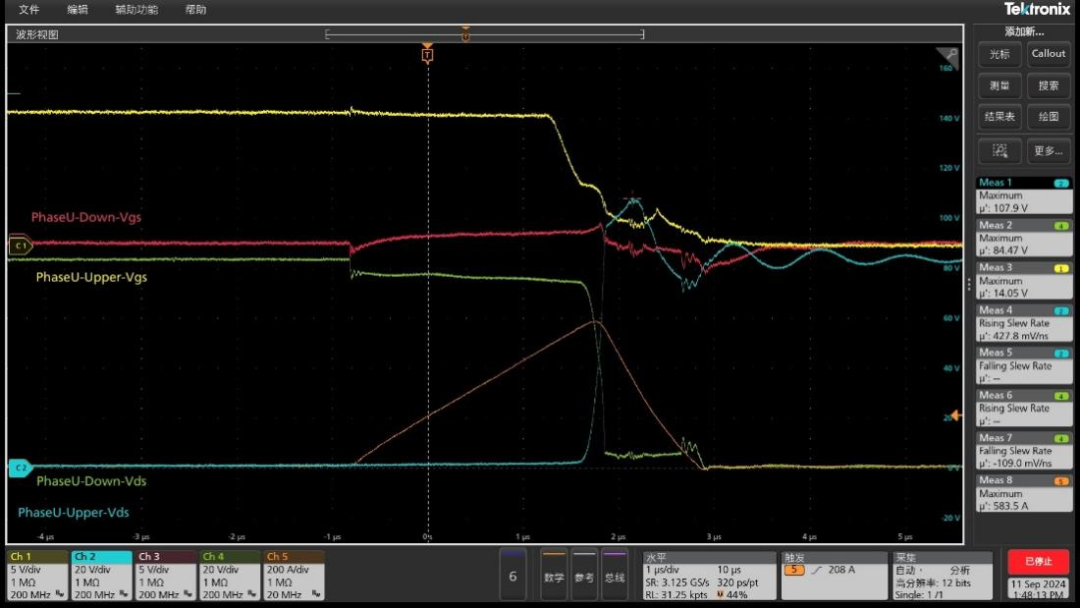Image resolution: width=1080 pixels, height=608 pixels.
Task: Click the Ch 3 bandwidth limit icon
Action: click(x=188, y=594)
